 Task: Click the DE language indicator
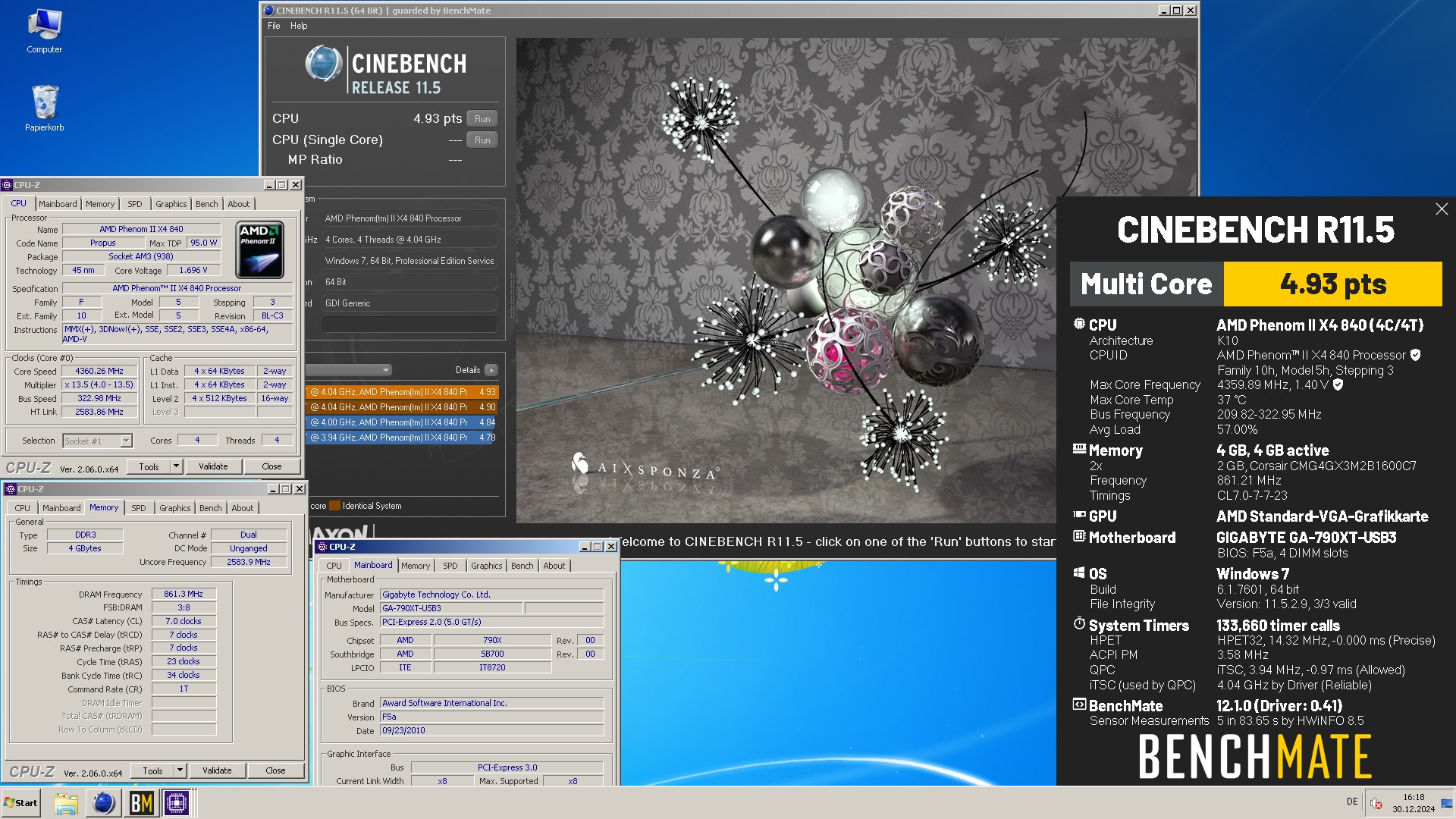[1352, 802]
